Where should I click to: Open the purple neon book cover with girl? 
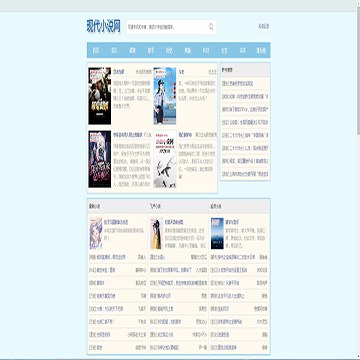coord(100,159)
